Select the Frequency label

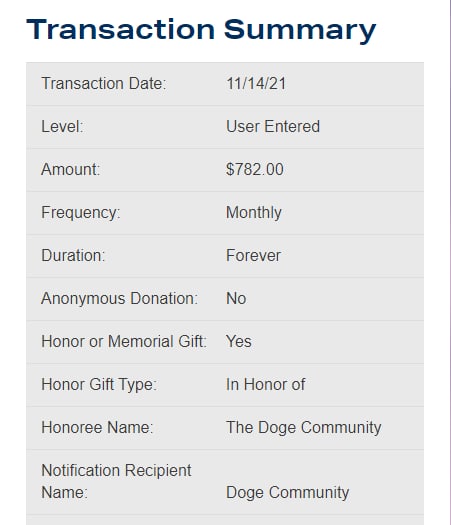pyautogui.click(x=81, y=213)
